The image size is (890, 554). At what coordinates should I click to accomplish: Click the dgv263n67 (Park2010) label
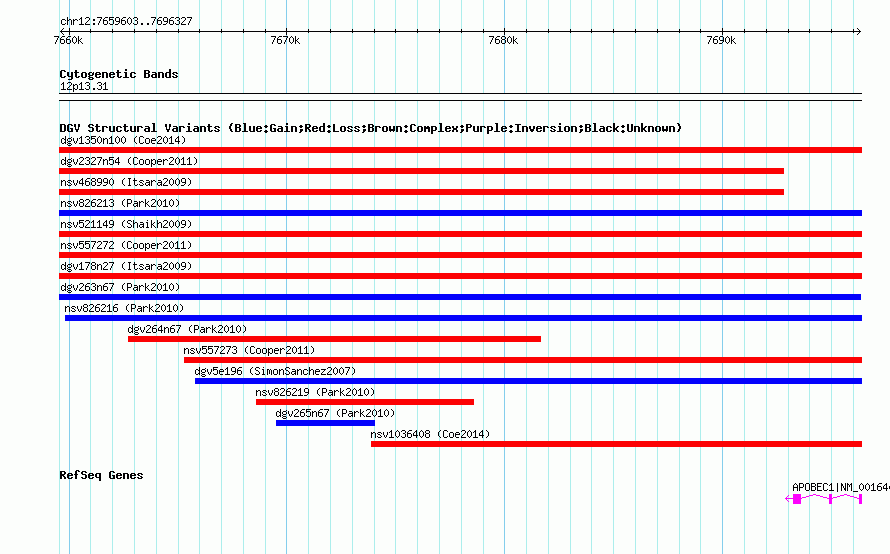coord(120,287)
